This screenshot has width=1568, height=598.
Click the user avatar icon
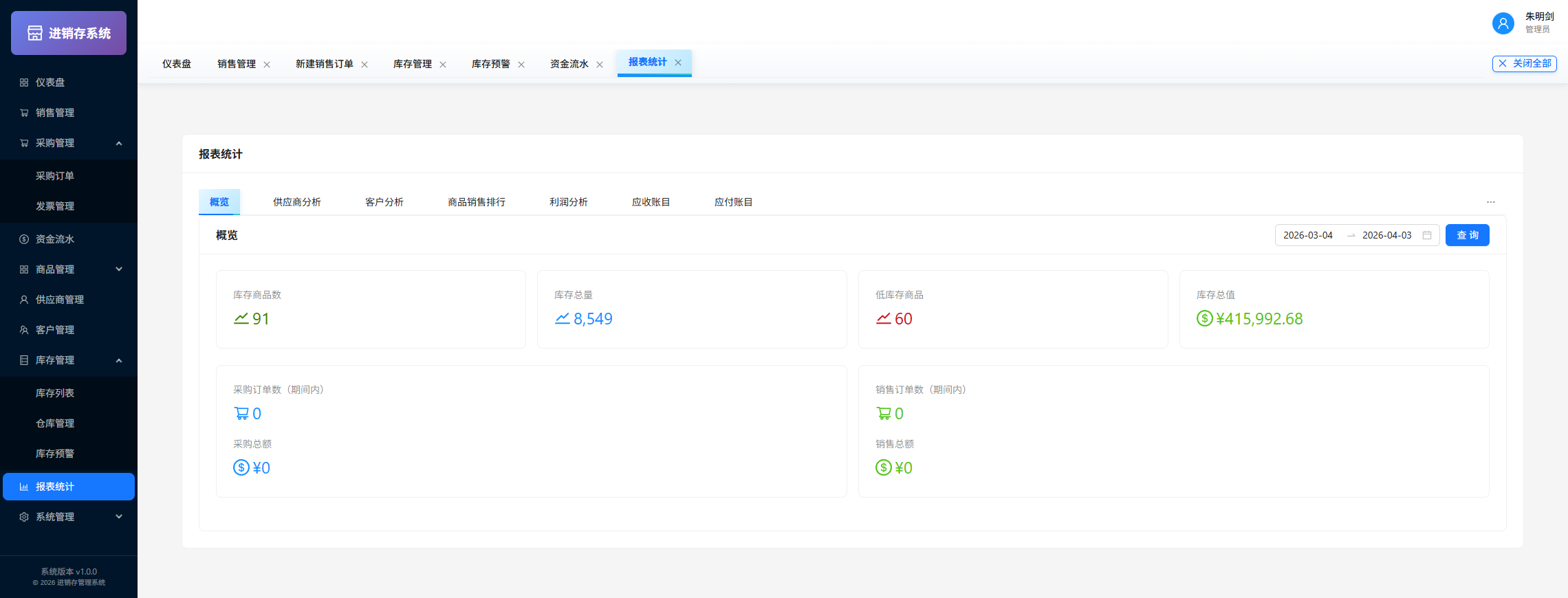click(x=1503, y=23)
